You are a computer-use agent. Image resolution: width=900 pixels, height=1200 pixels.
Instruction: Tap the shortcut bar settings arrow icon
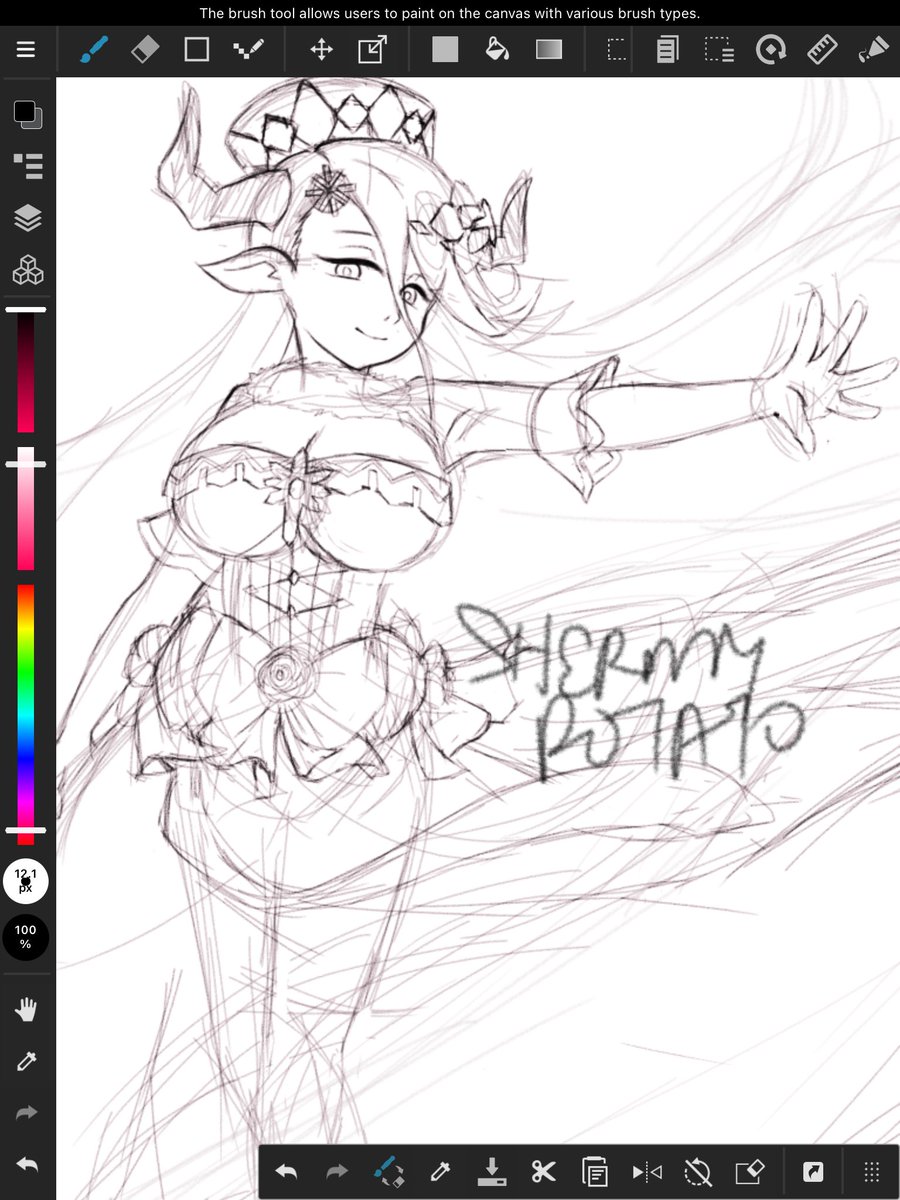click(x=812, y=1171)
